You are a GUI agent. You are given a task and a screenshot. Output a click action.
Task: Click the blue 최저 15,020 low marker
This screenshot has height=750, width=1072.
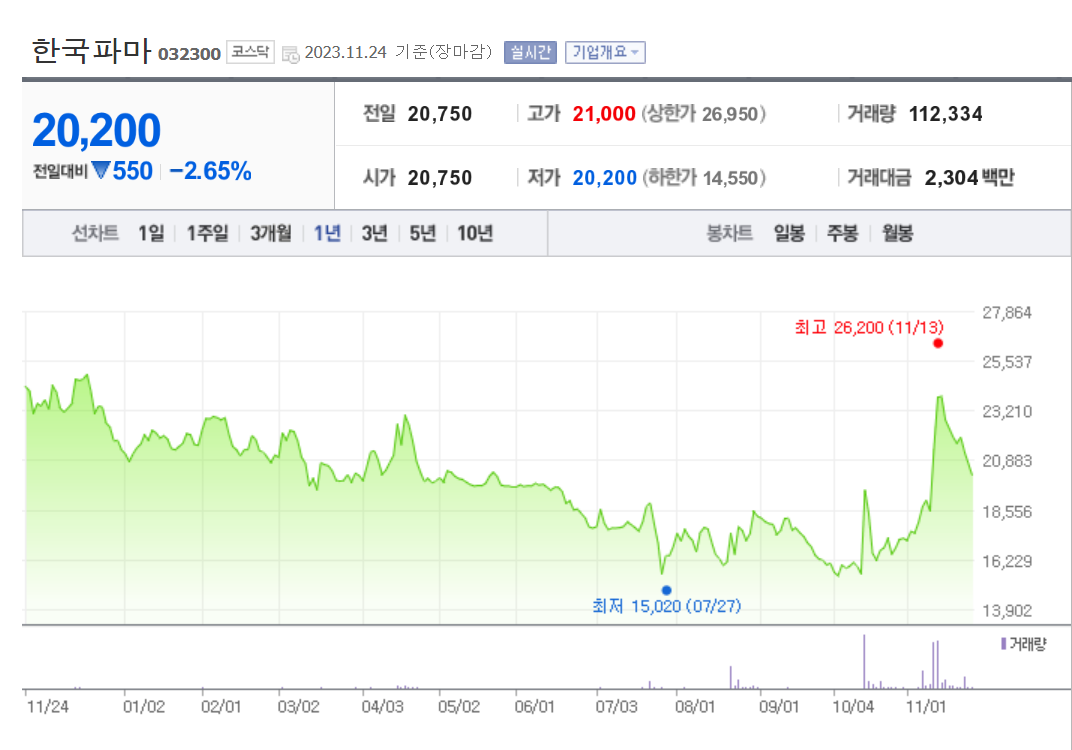pyautogui.click(x=667, y=590)
